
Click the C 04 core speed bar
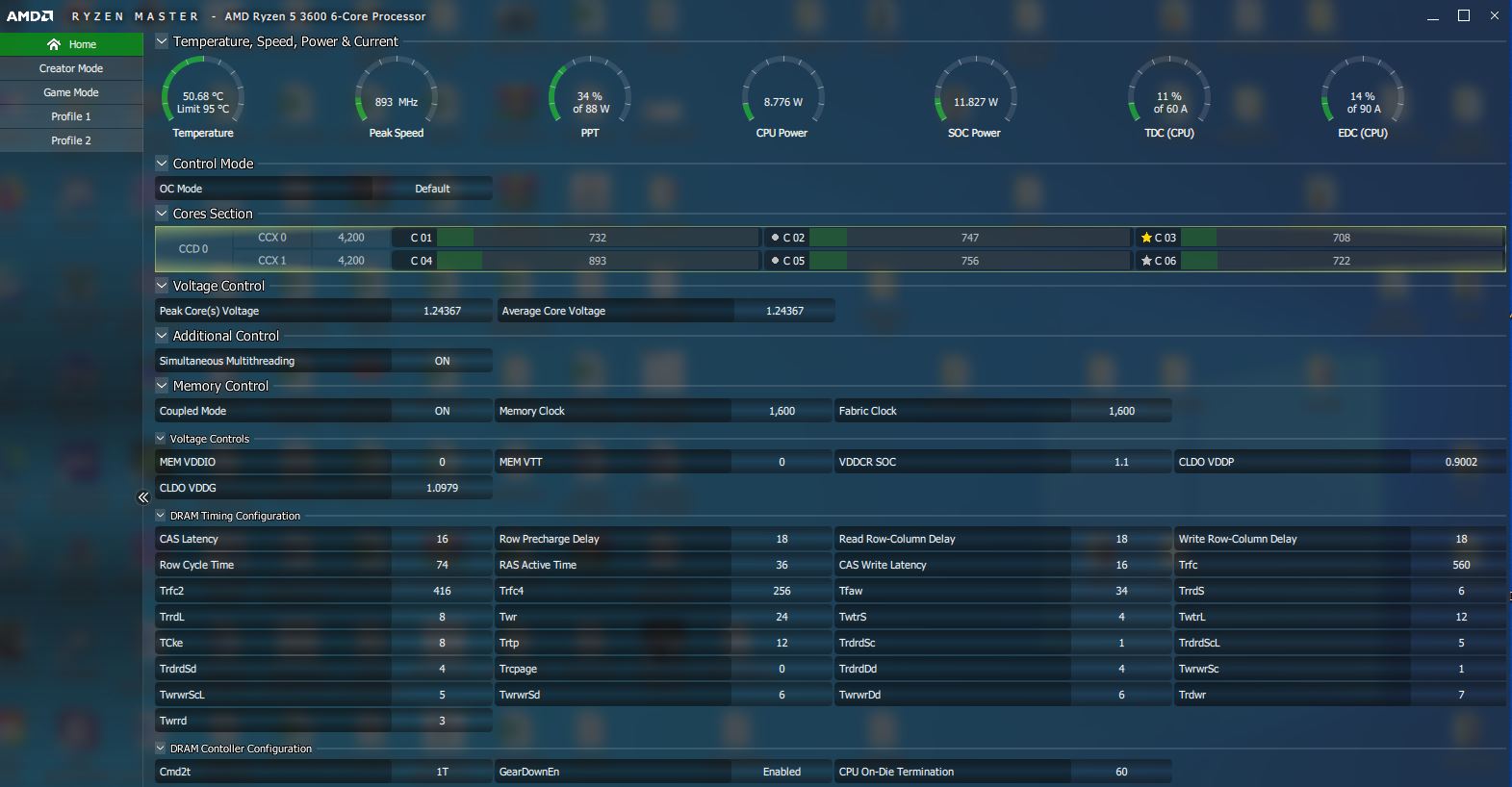[597, 261]
